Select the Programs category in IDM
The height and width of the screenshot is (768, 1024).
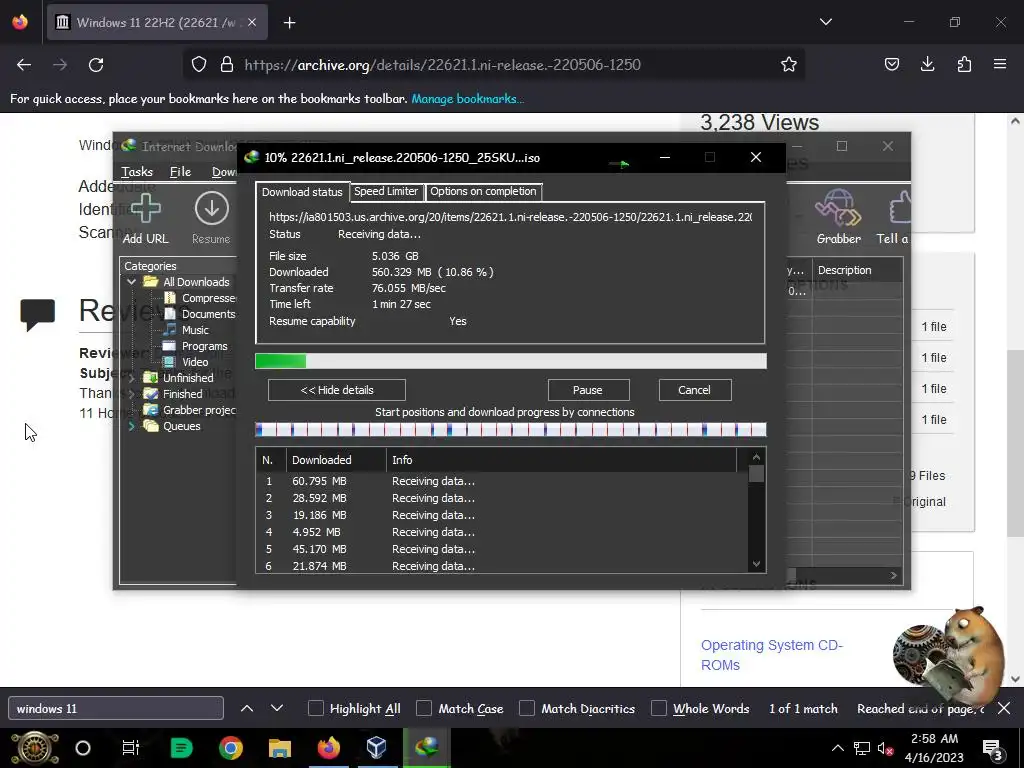pyautogui.click(x=204, y=346)
